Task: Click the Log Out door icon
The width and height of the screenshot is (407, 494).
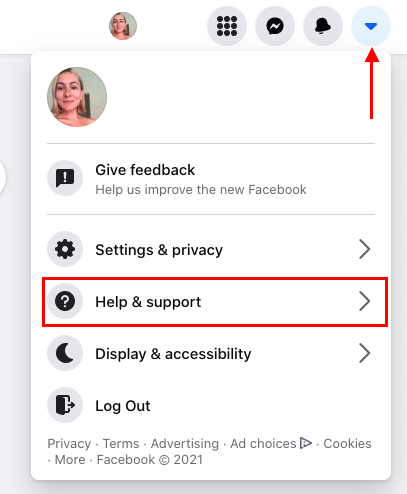Action: click(x=65, y=405)
